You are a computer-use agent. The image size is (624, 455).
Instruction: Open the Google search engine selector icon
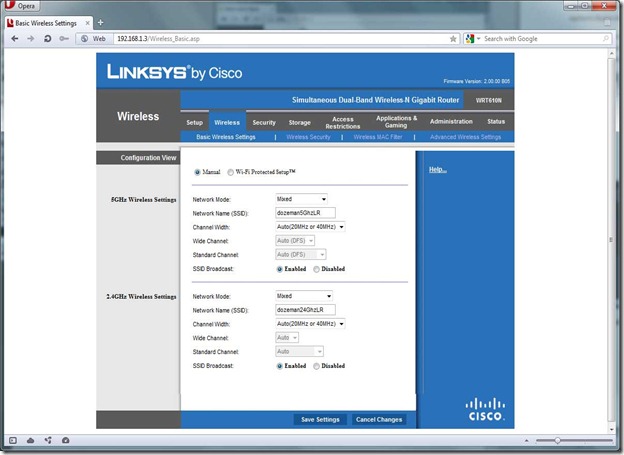pyautogui.click(x=472, y=39)
